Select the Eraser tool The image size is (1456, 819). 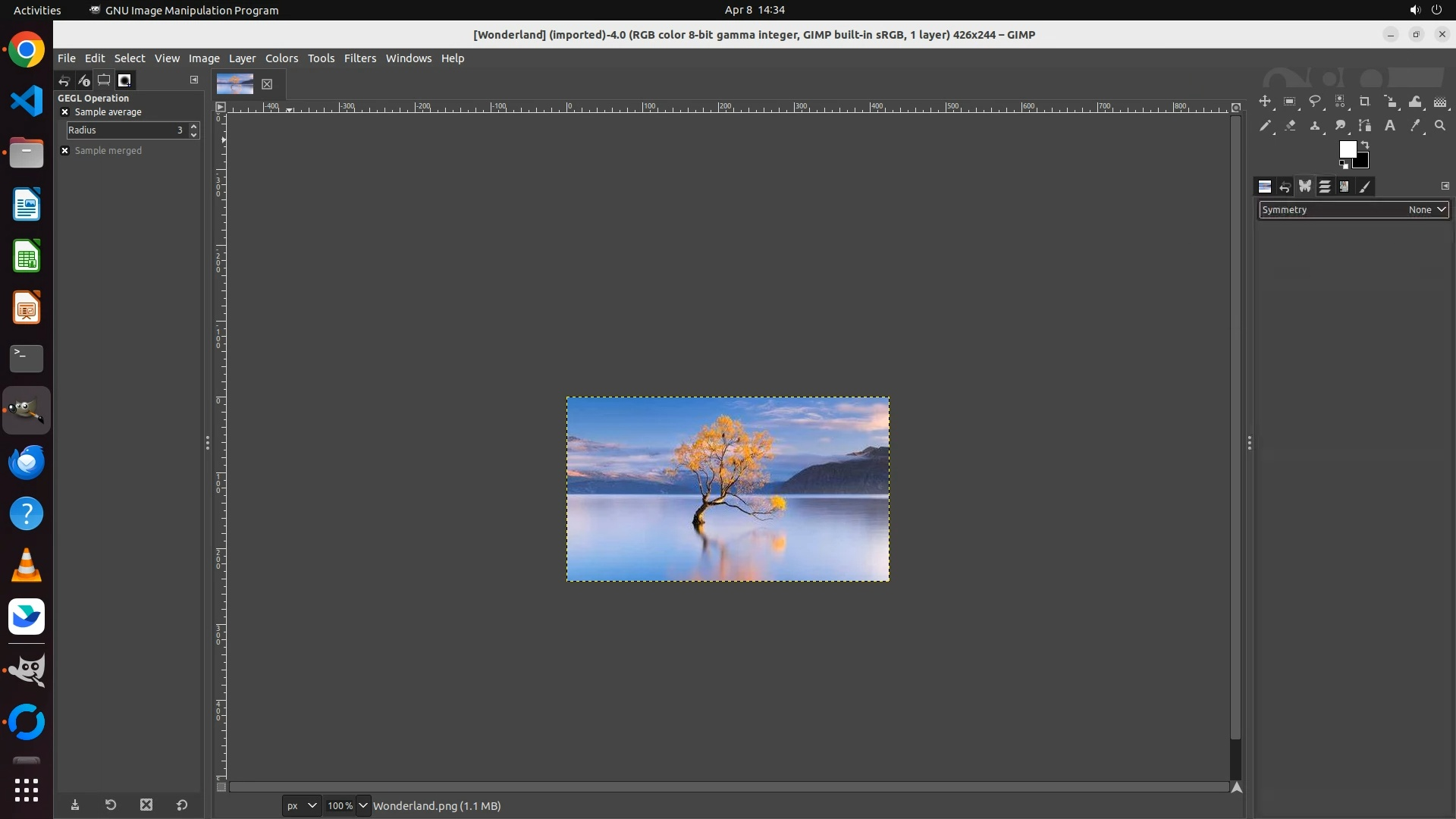[1290, 126]
